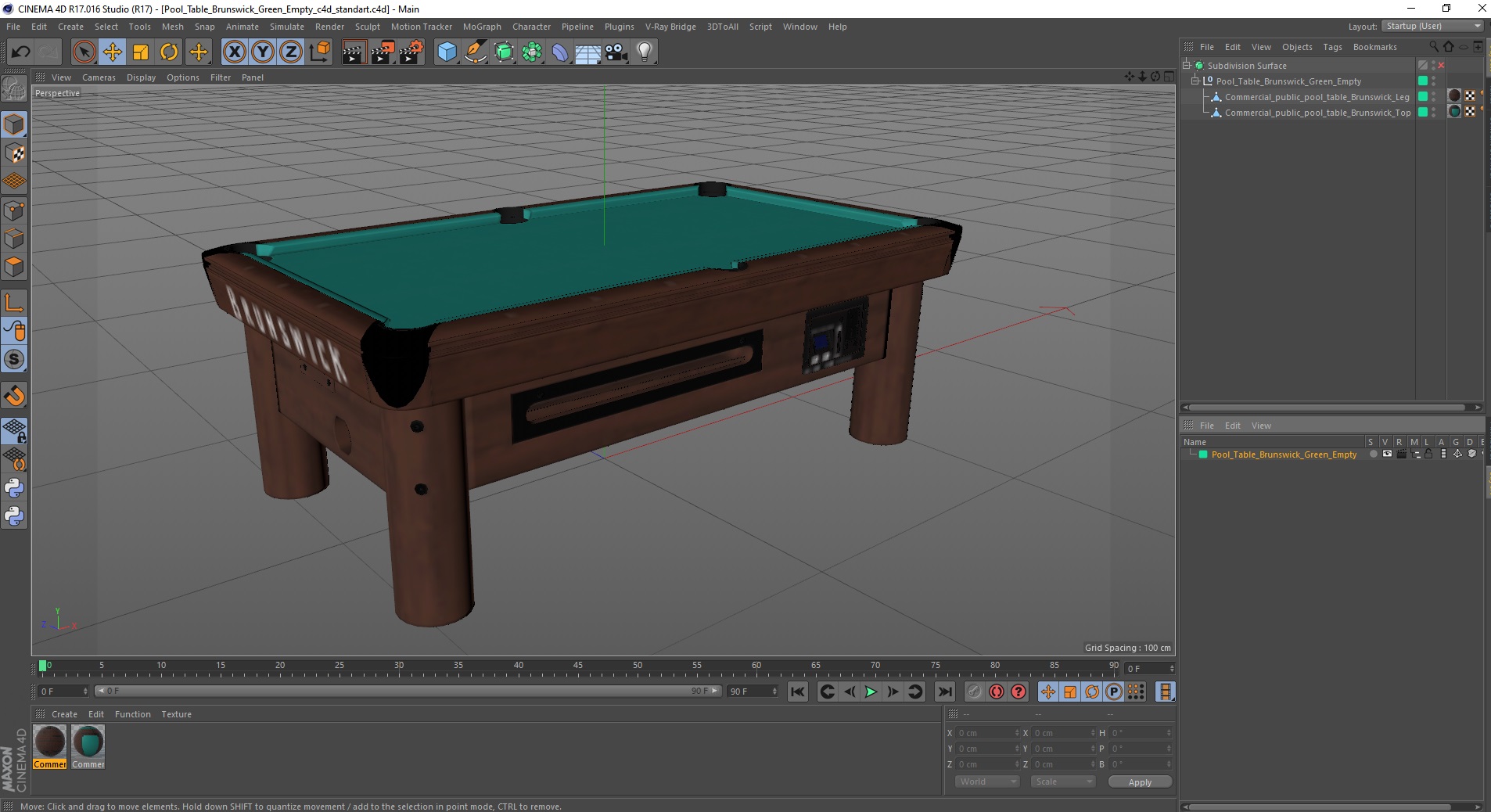Collapse the Subdivision Surface tree item
The width and height of the screenshot is (1491, 812).
(x=1187, y=65)
